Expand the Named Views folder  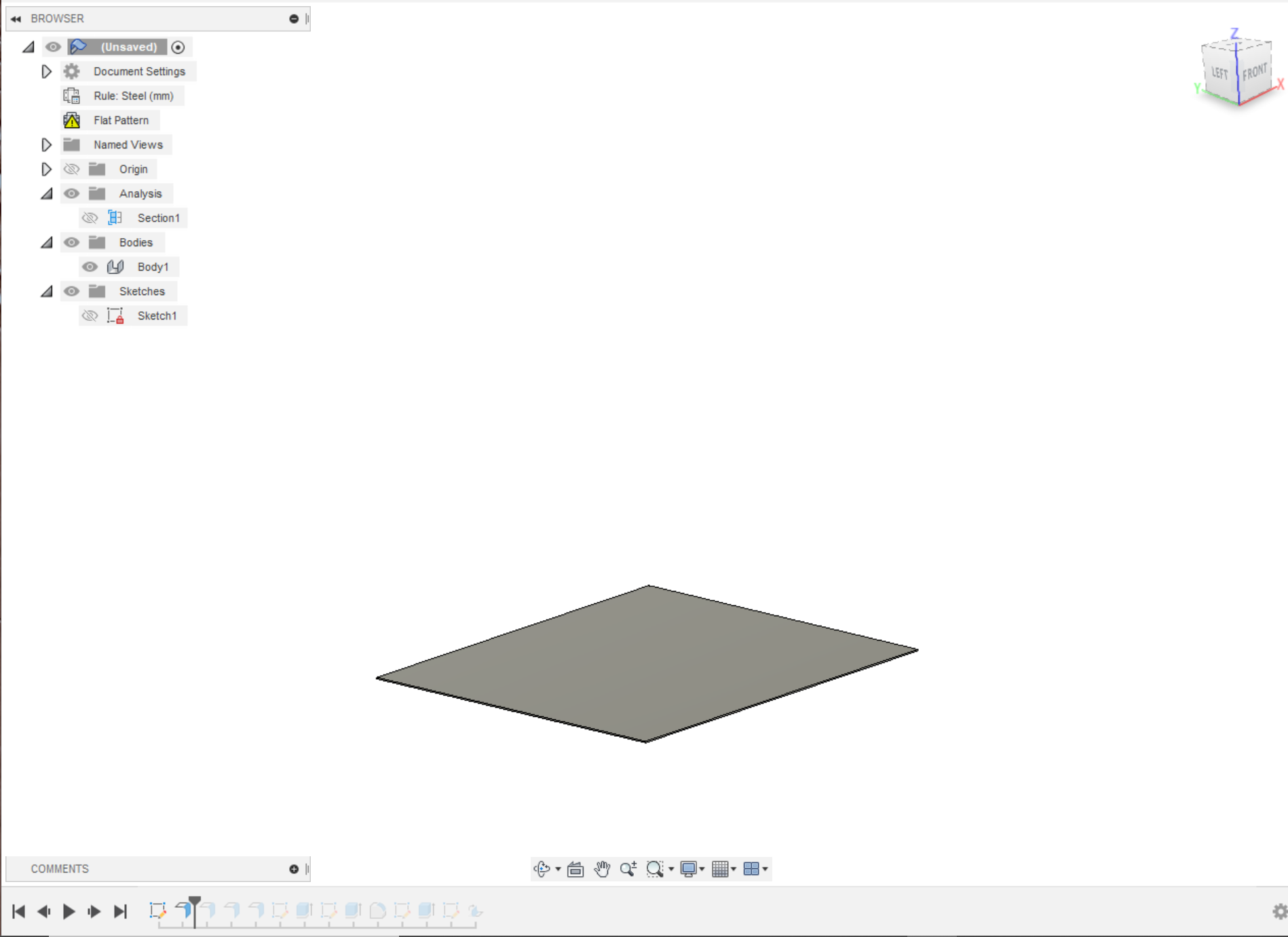(x=46, y=145)
